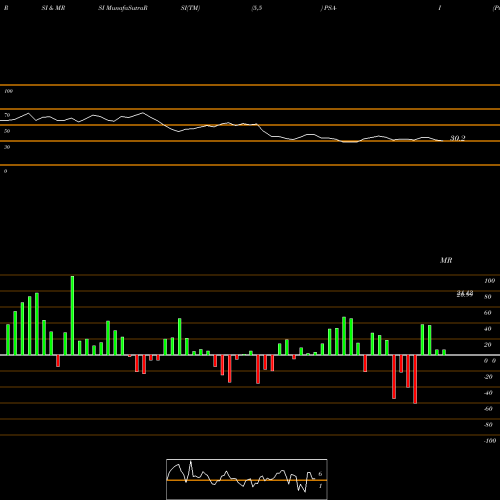Image resolution: width=500 pixels, height=500 pixels.
Task: Click the 80 label on MR axis
Action: tap(488, 297)
